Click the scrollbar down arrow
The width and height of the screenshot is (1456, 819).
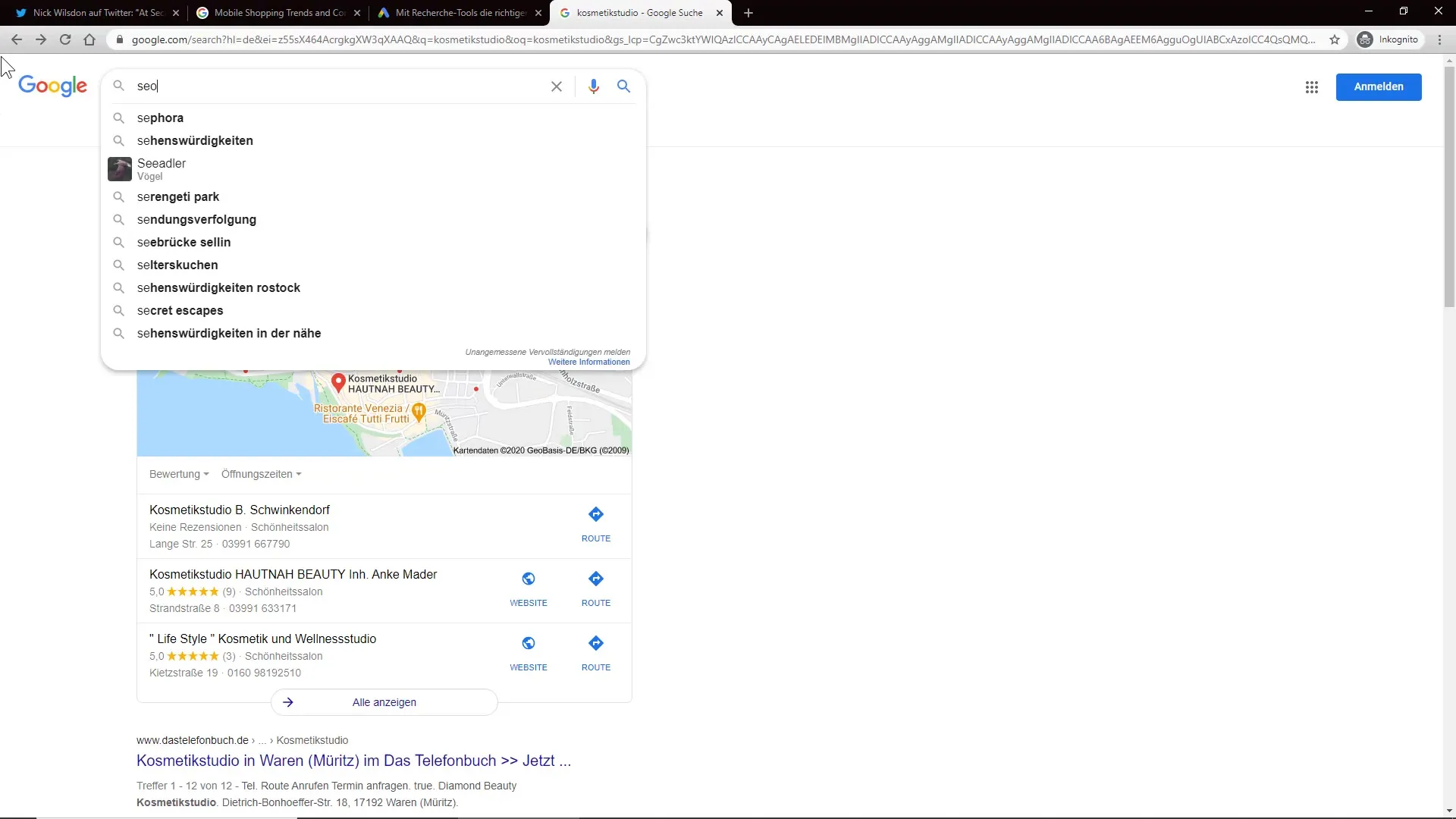click(x=1449, y=811)
